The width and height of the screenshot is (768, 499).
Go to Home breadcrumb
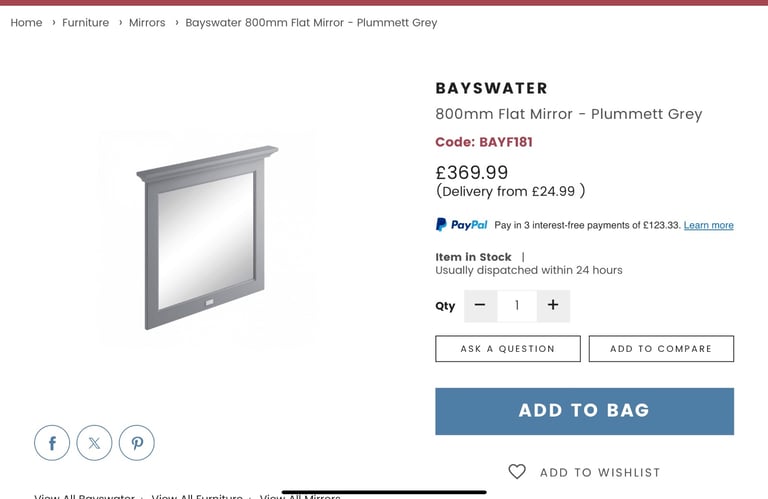pos(26,23)
